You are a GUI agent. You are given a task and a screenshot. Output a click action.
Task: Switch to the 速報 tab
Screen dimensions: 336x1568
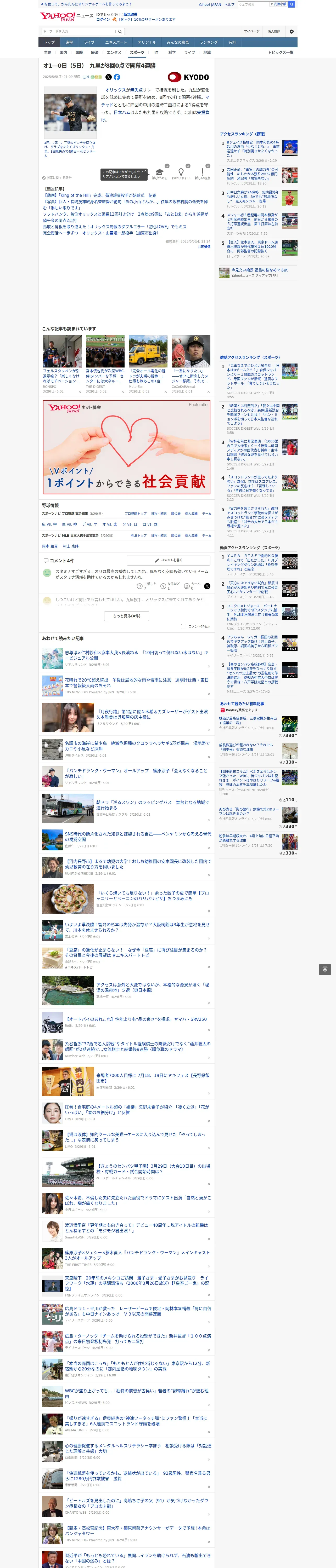(69, 43)
